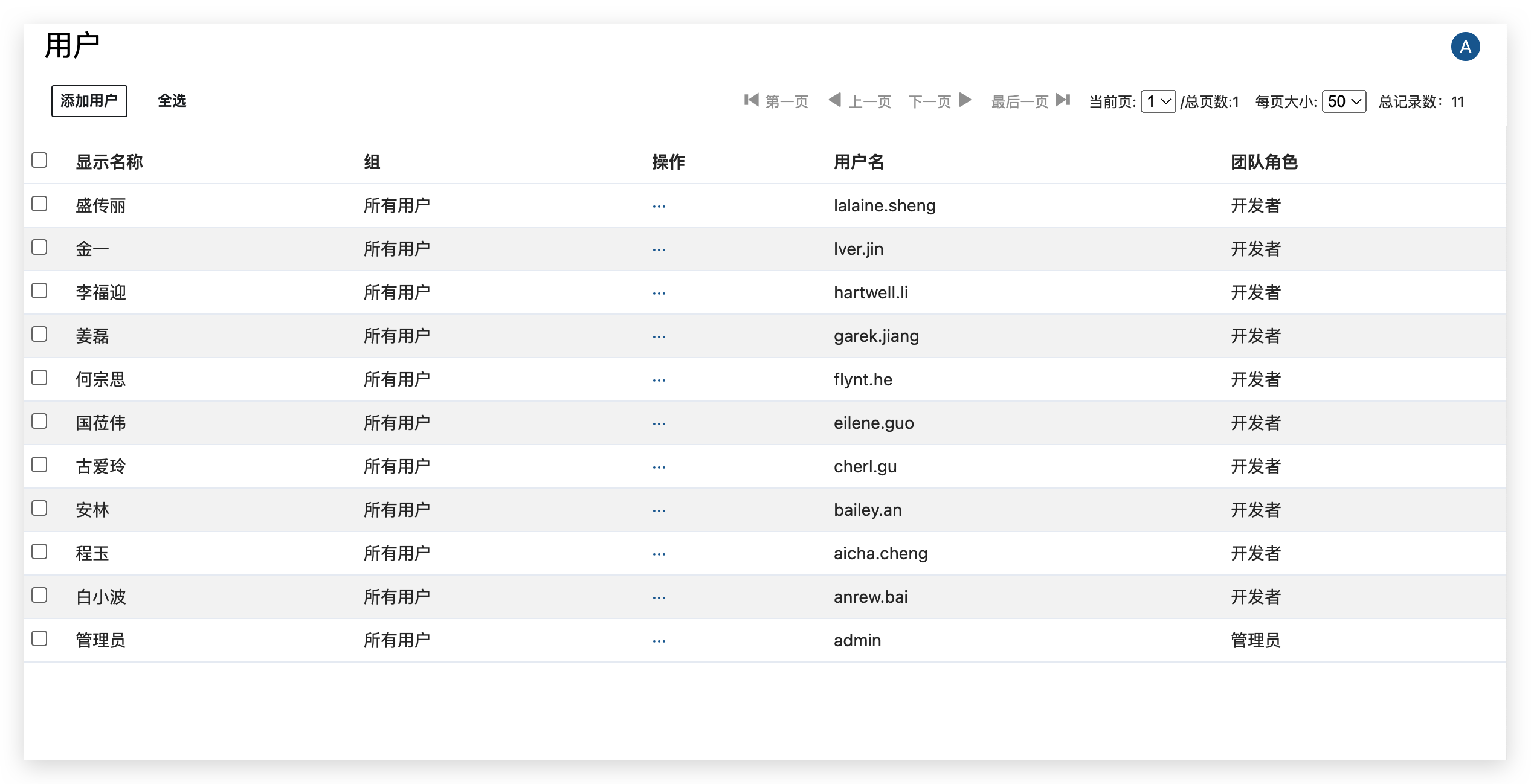Open actions menu for anrew.bai

pyautogui.click(x=659, y=598)
